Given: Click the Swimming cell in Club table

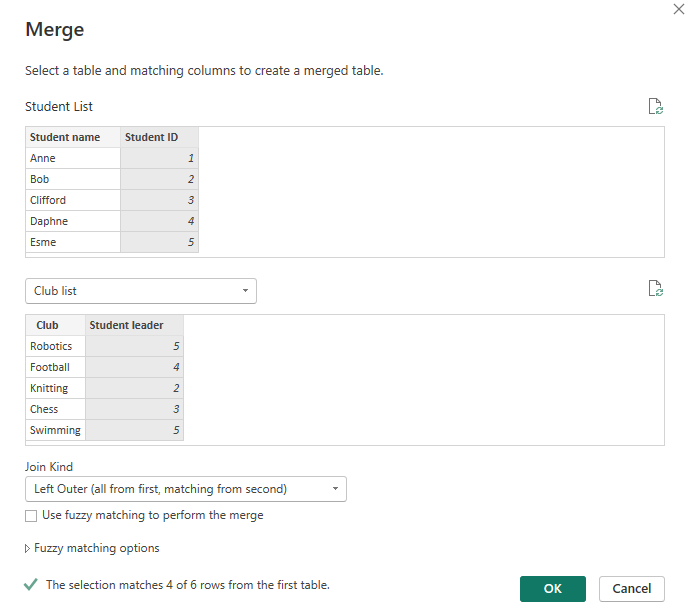Looking at the screenshot, I should coord(55,430).
